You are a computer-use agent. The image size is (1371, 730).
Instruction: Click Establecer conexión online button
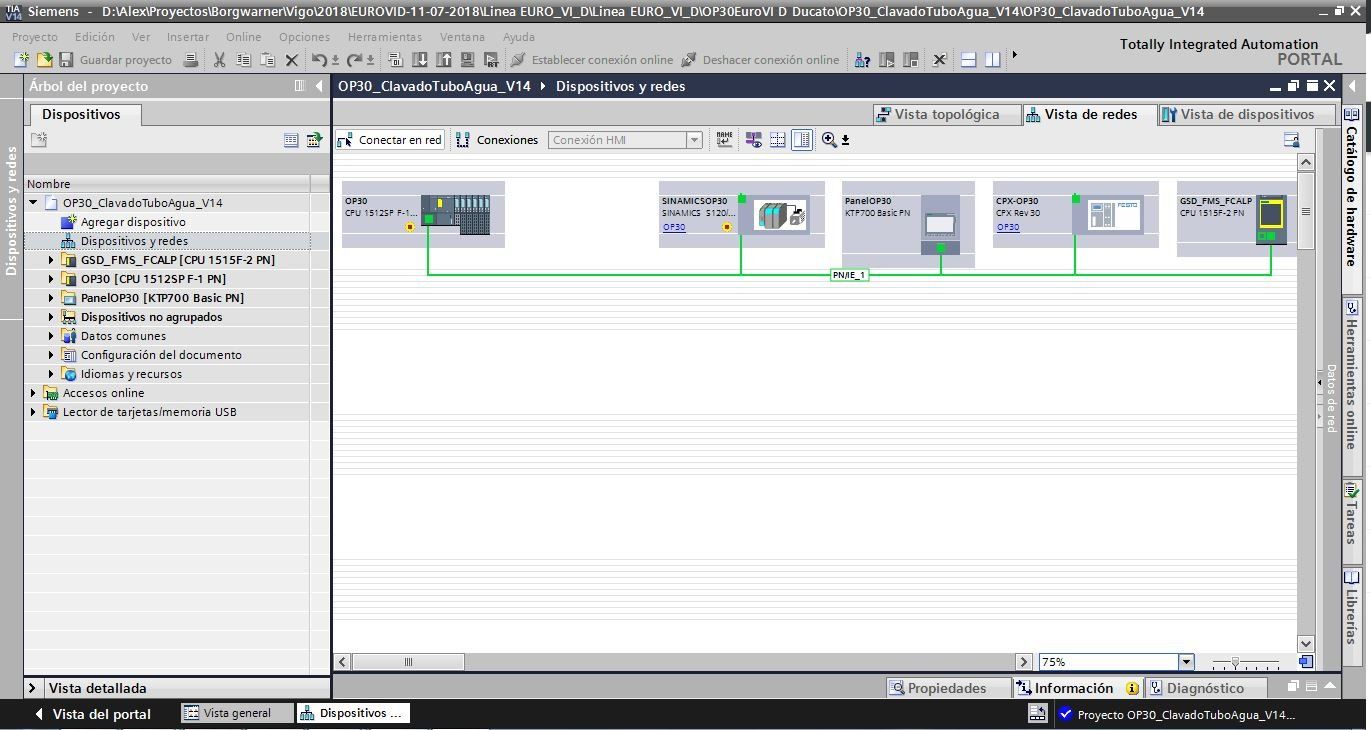click(x=592, y=60)
